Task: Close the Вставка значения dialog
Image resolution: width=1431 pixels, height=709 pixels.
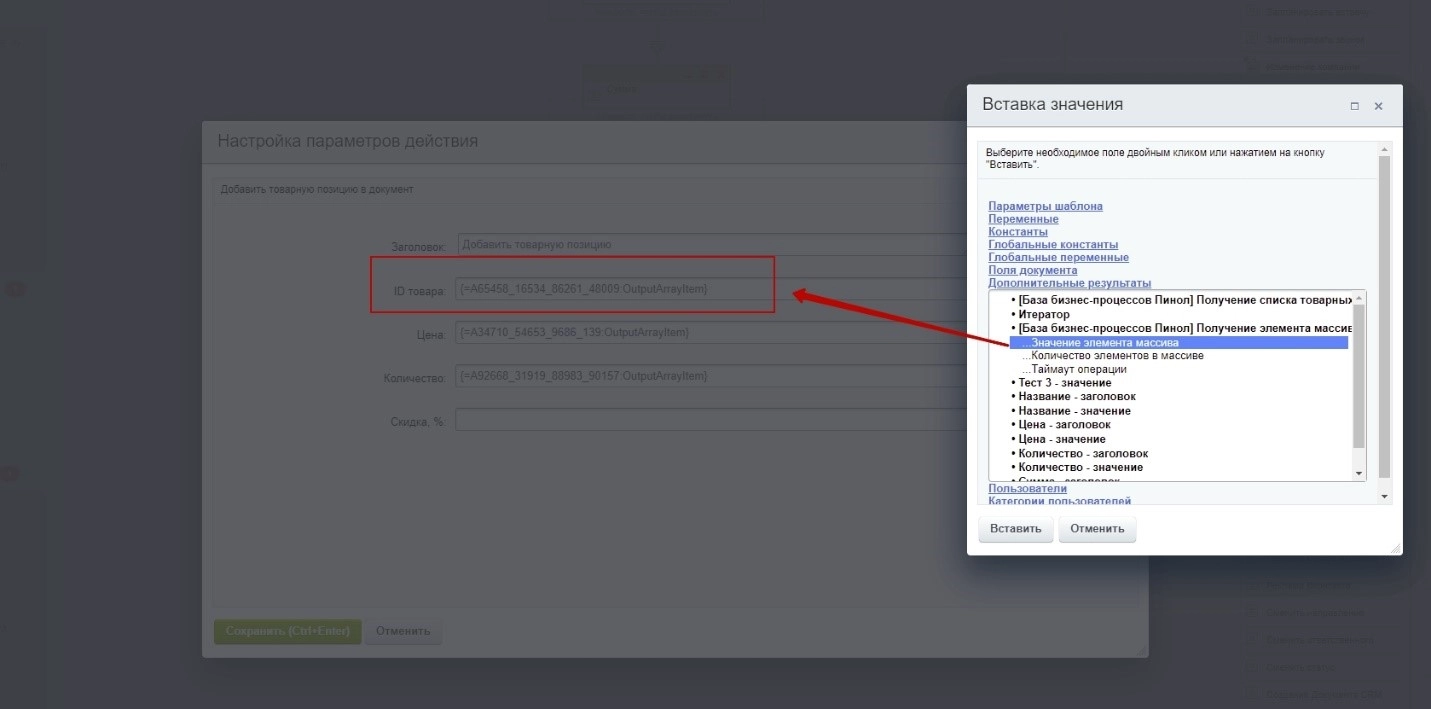Action: (x=1378, y=106)
